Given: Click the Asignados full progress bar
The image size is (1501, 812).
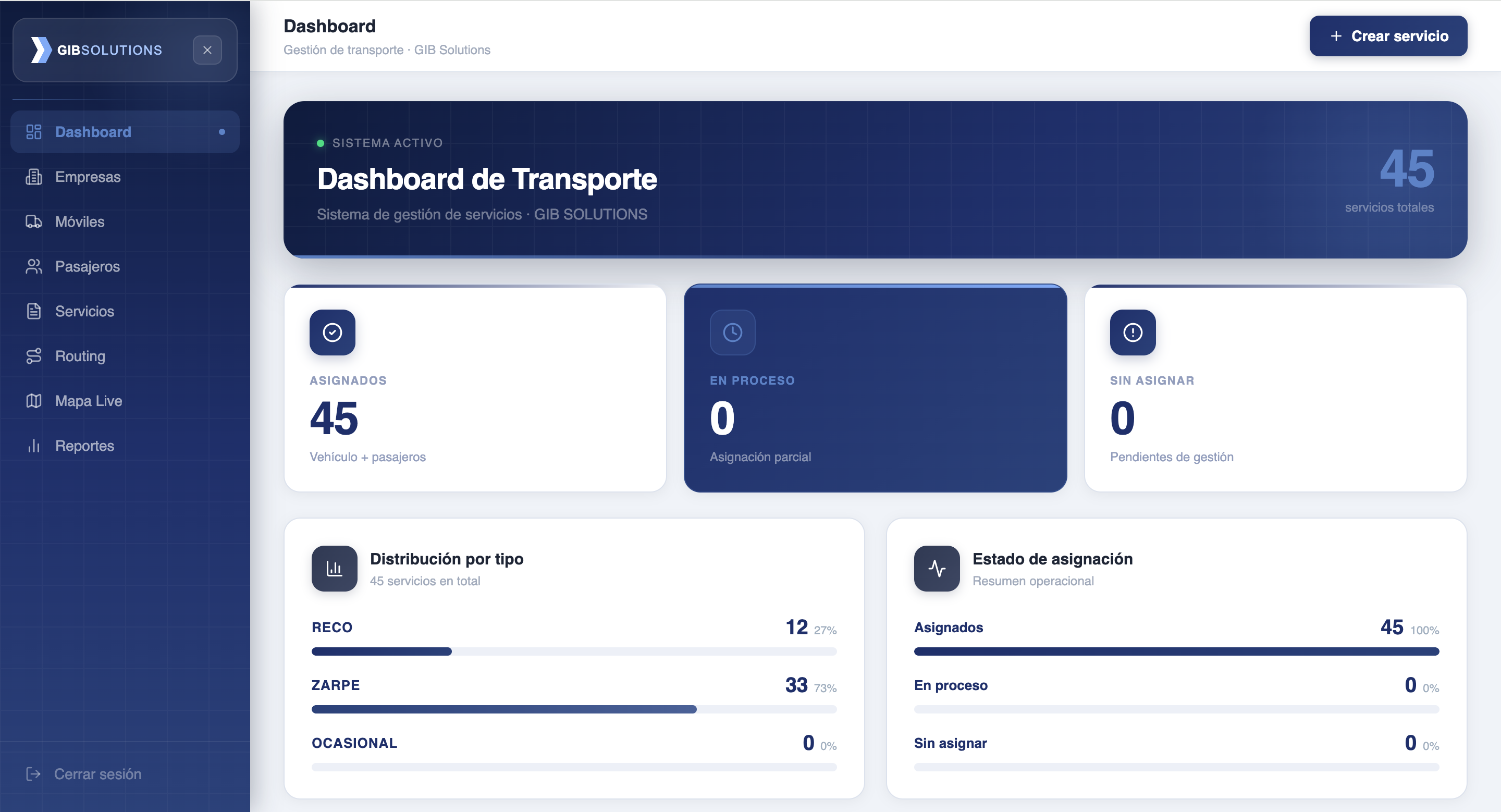Looking at the screenshot, I should (1176, 651).
